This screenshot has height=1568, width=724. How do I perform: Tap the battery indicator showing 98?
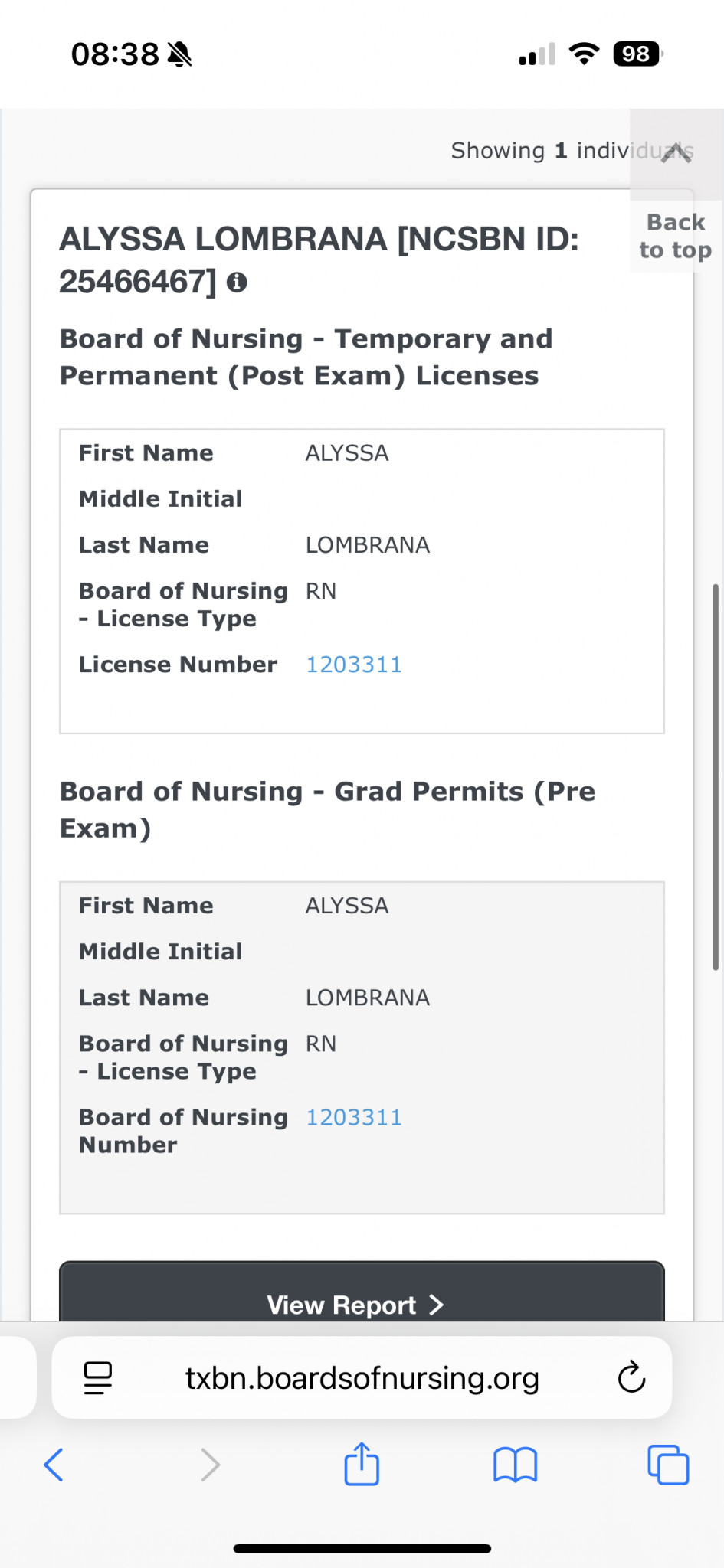click(637, 54)
